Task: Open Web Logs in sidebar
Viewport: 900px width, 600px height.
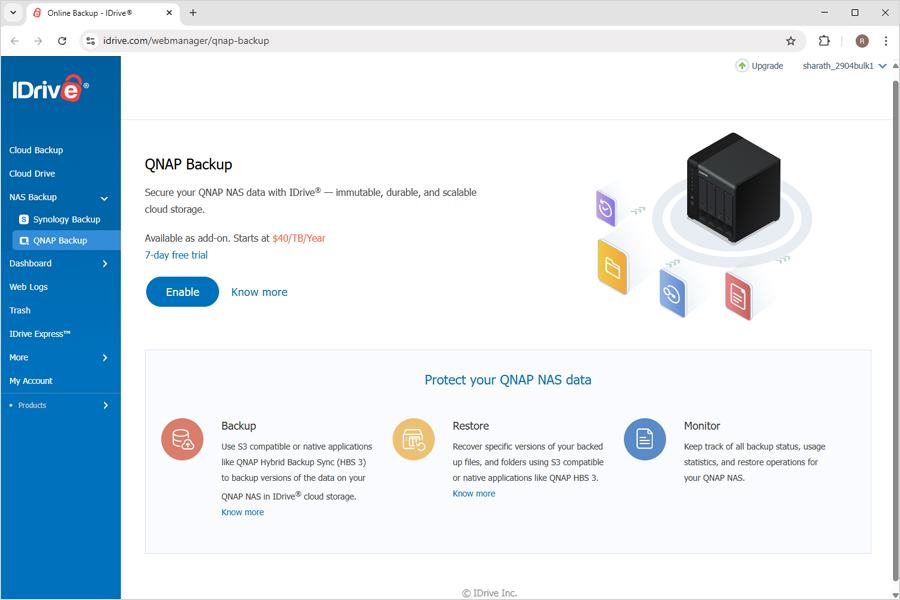Action: coord(29,287)
